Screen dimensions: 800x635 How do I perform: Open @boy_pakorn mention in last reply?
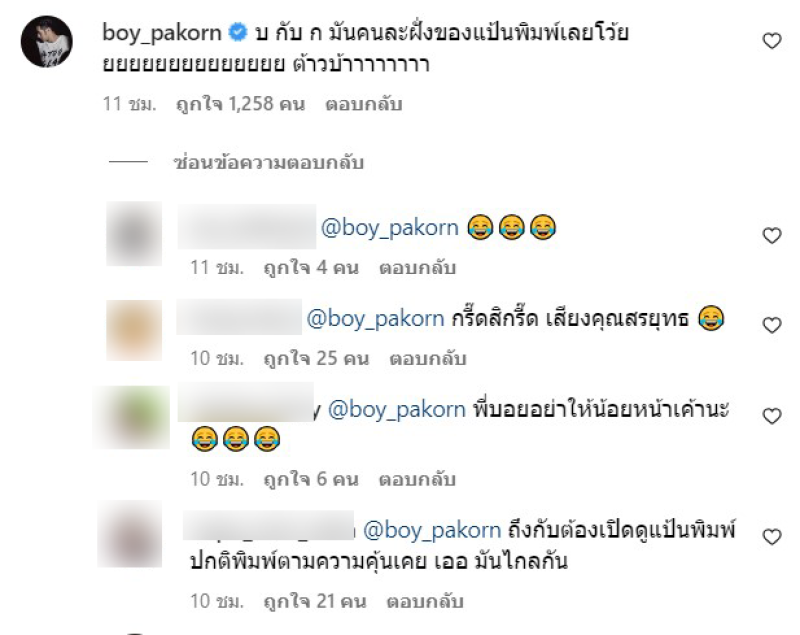click(432, 530)
